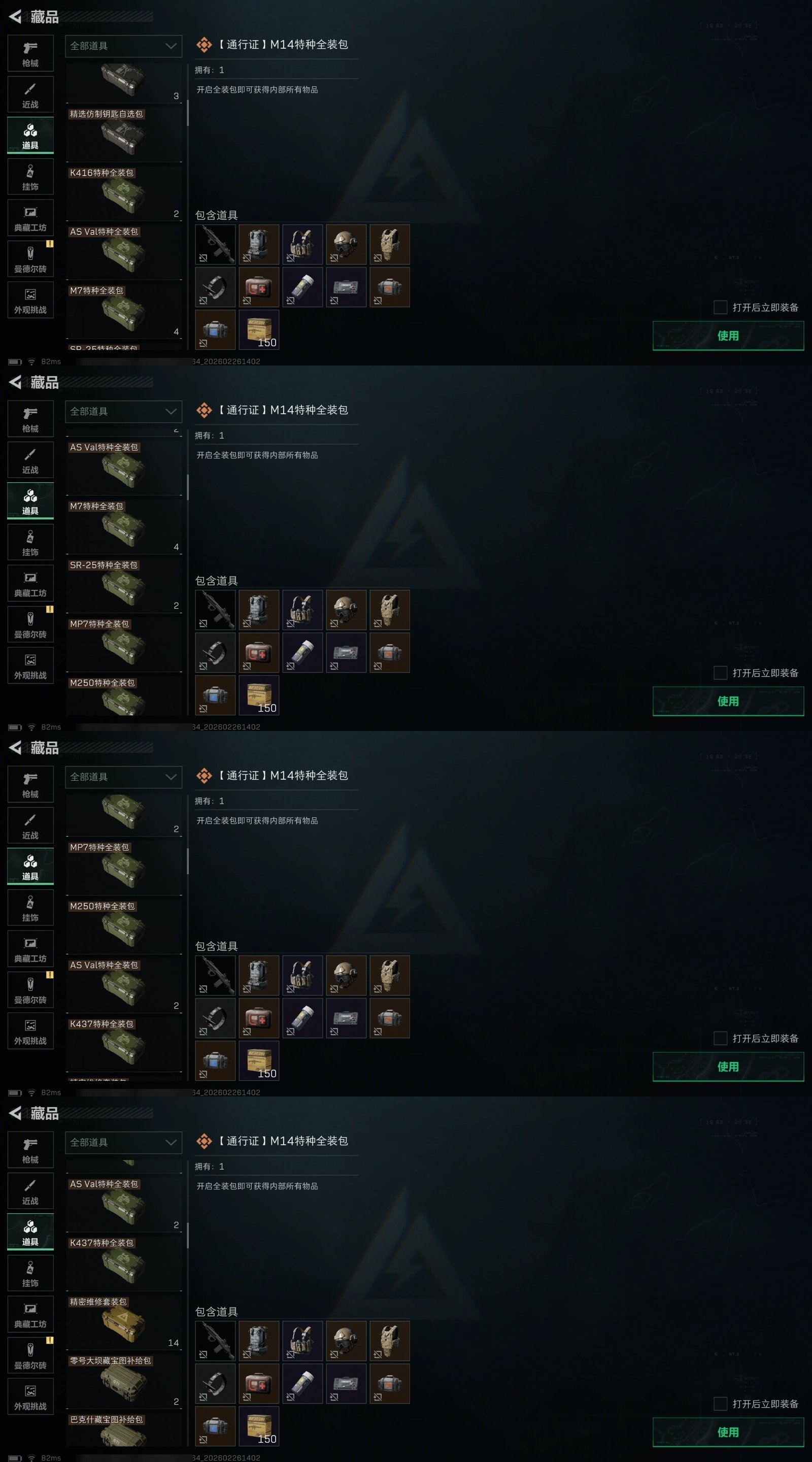
Task: Check 打开后立即装备 in the 精密维修套装包 view
Action: (x=720, y=1404)
